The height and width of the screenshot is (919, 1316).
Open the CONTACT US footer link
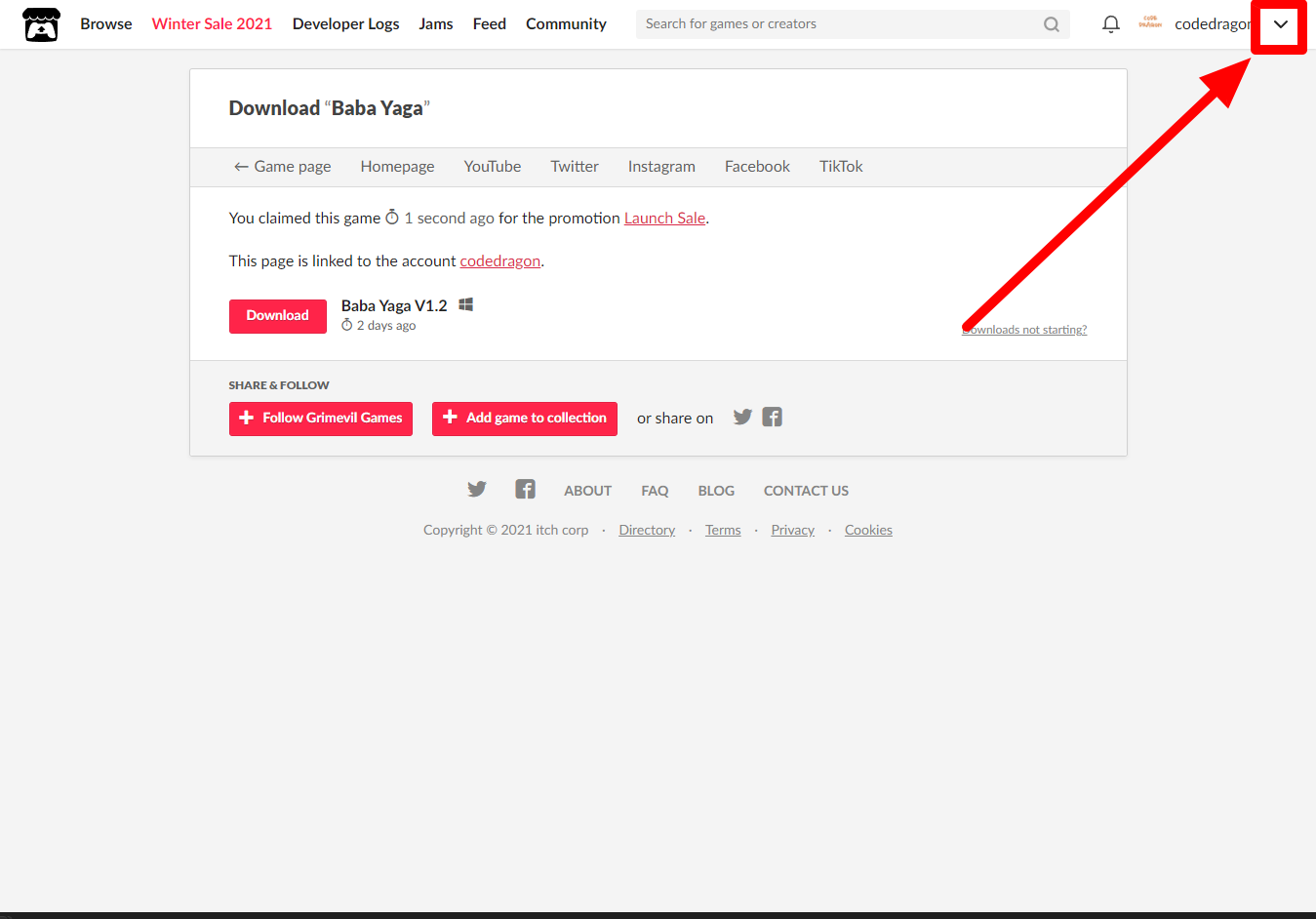tap(806, 491)
